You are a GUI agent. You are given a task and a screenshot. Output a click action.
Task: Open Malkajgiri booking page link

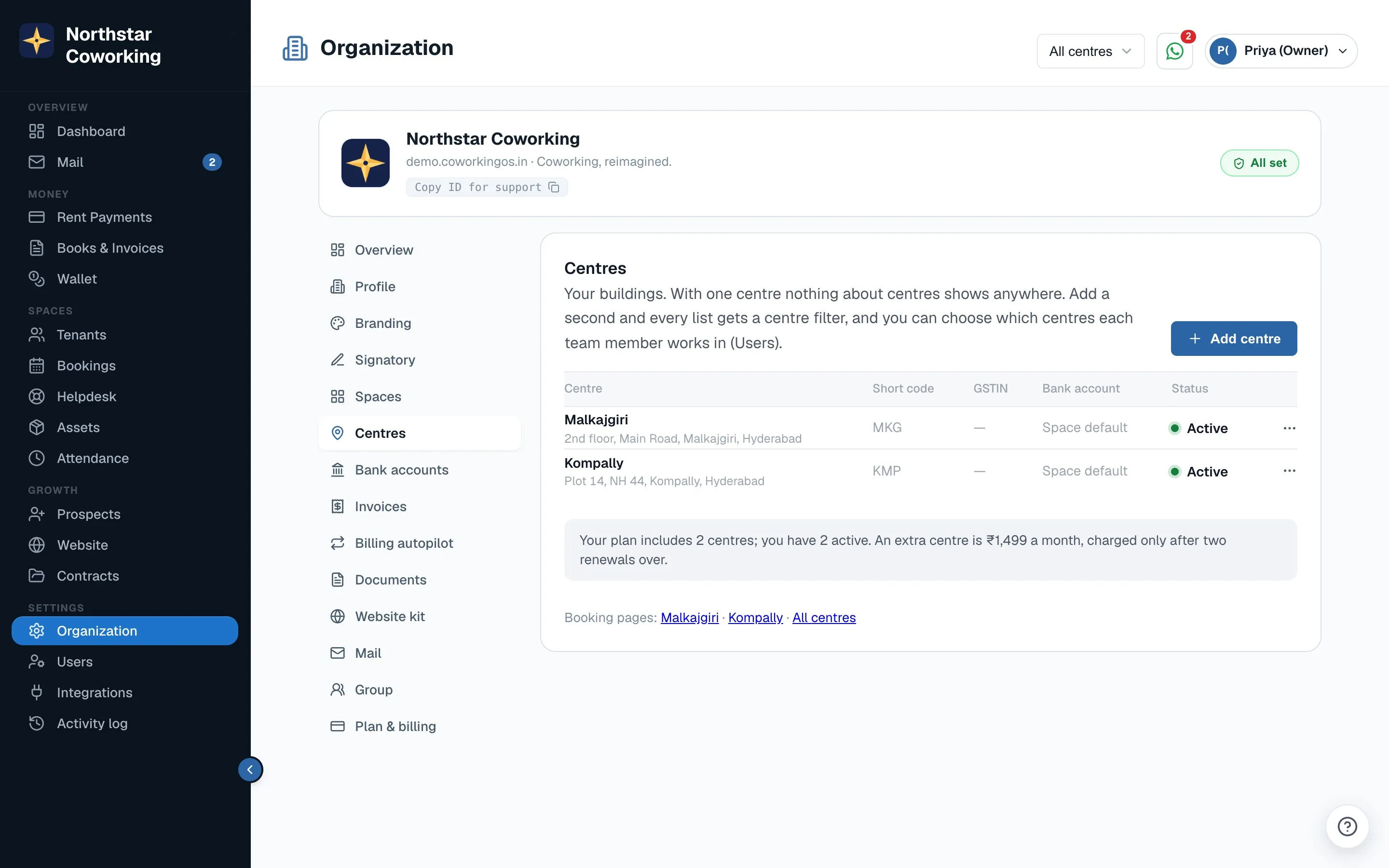click(689, 618)
